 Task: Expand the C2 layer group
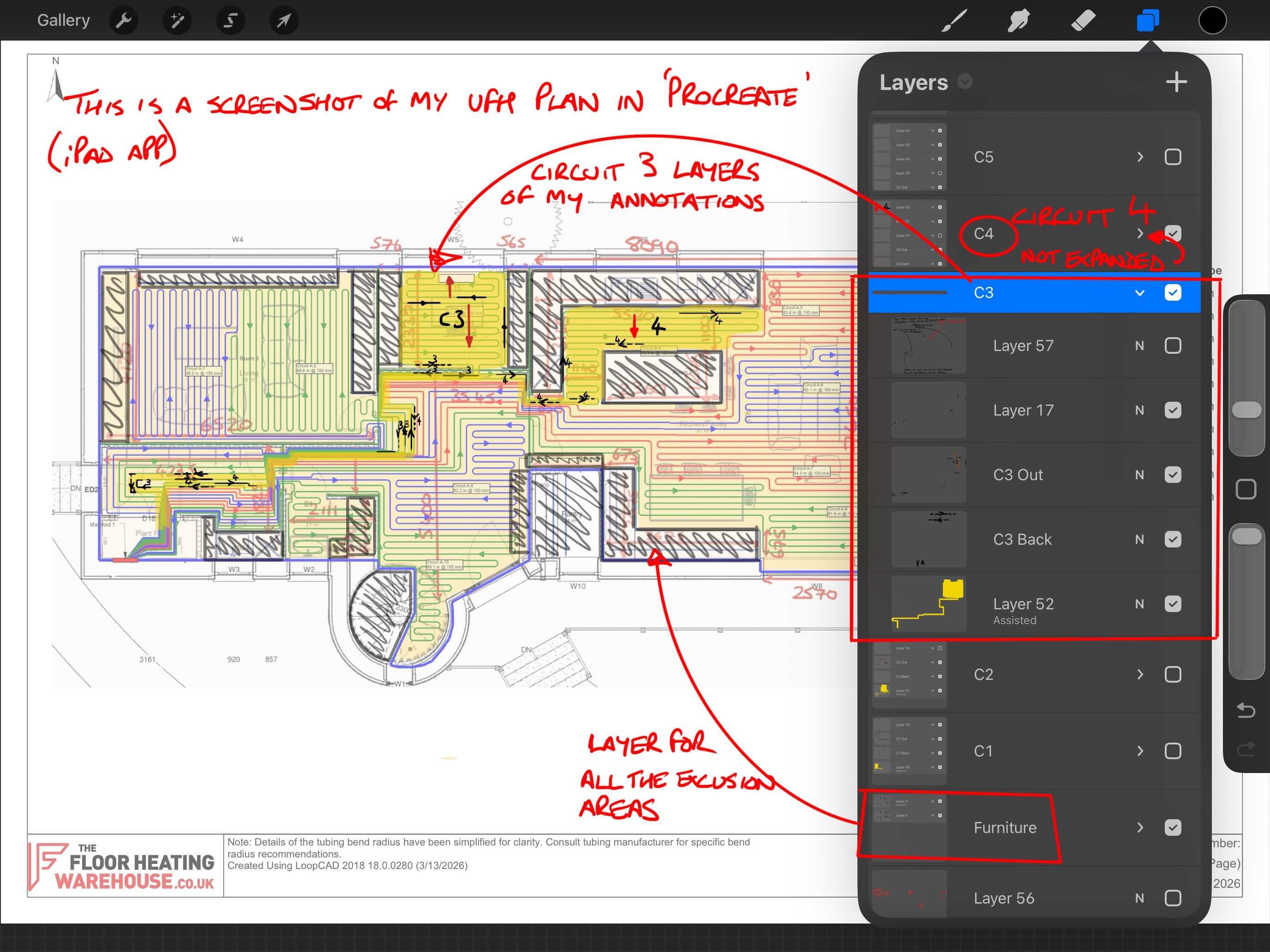click(x=1140, y=674)
